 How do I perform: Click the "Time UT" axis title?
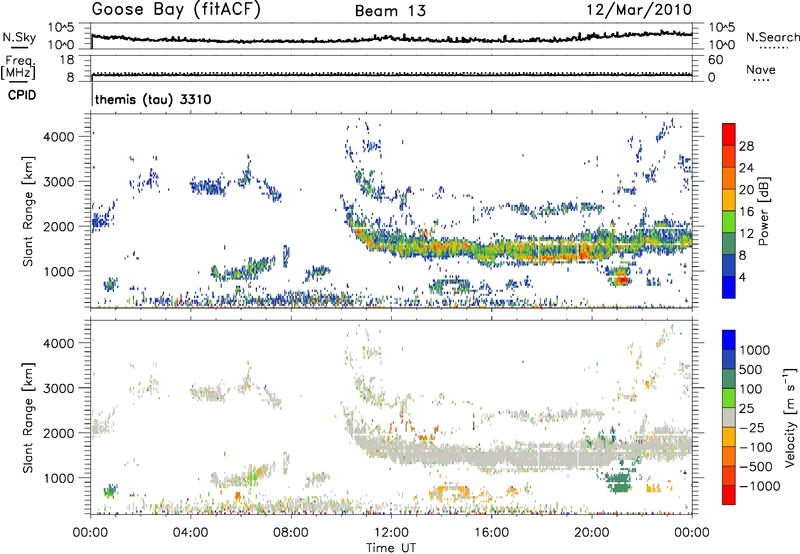click(x=391, y=548)
